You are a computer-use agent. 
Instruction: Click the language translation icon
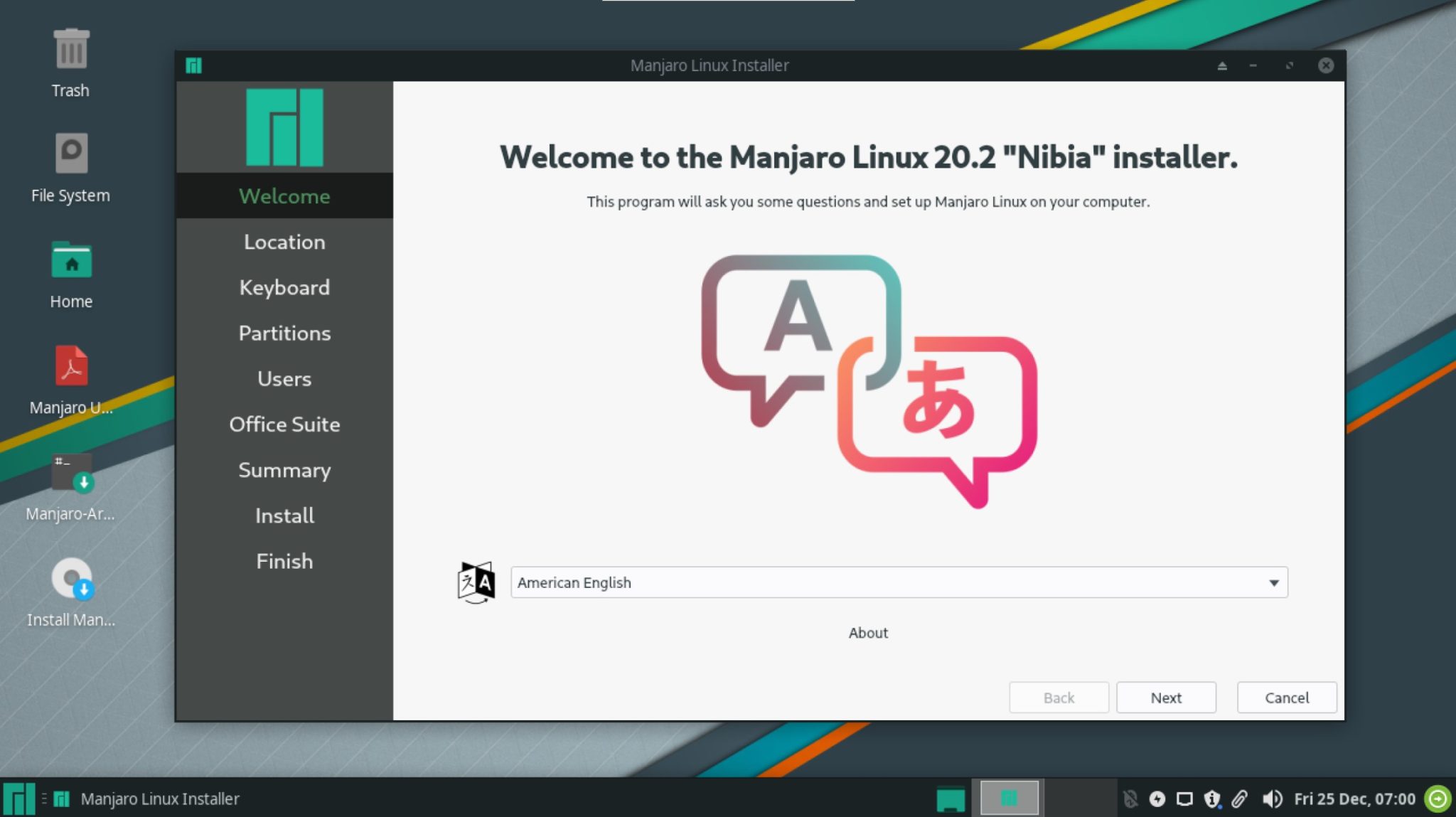(x=475, y=582)
